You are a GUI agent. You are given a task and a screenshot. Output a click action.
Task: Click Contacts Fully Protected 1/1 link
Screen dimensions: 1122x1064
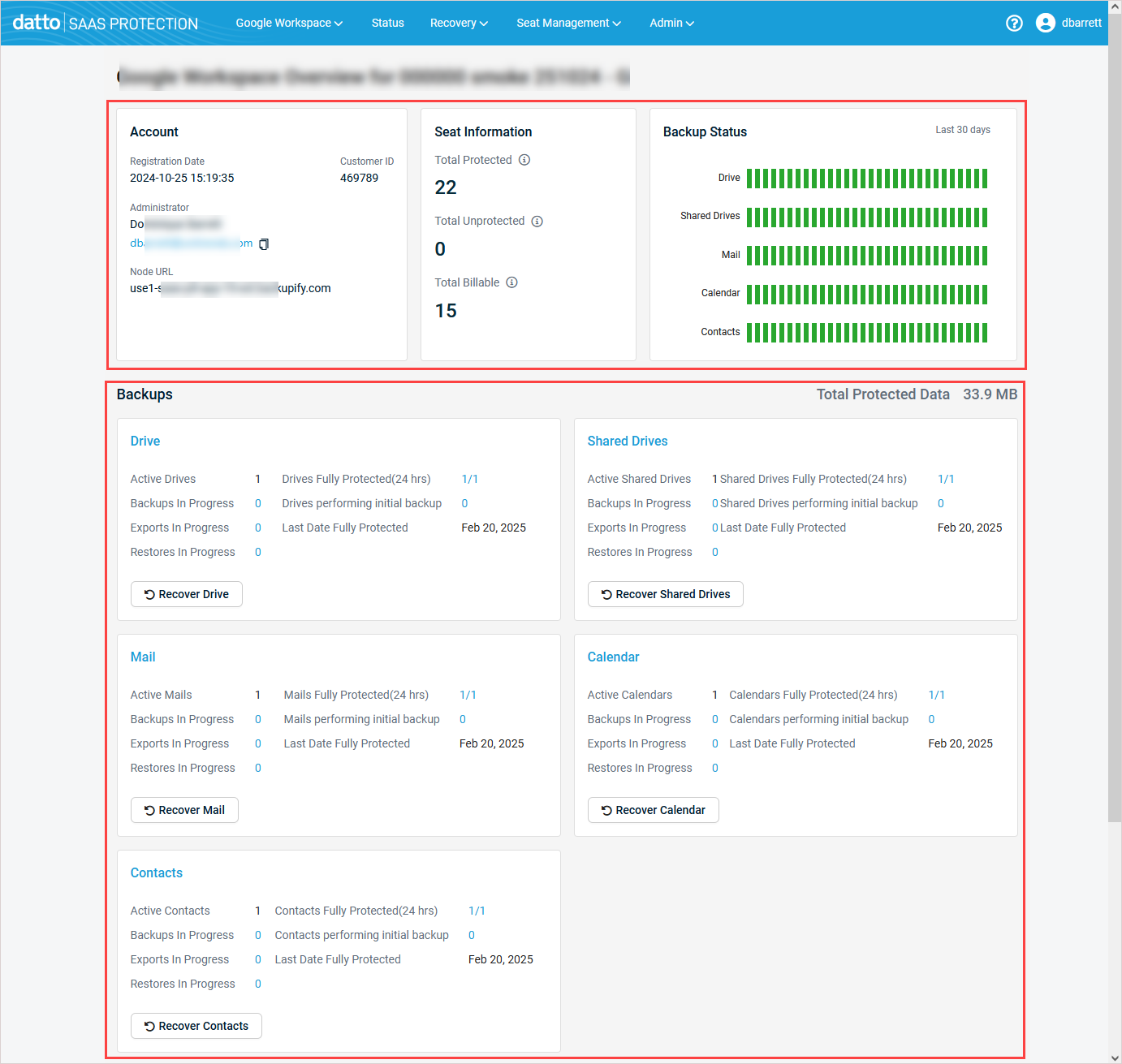click(477, 911)
